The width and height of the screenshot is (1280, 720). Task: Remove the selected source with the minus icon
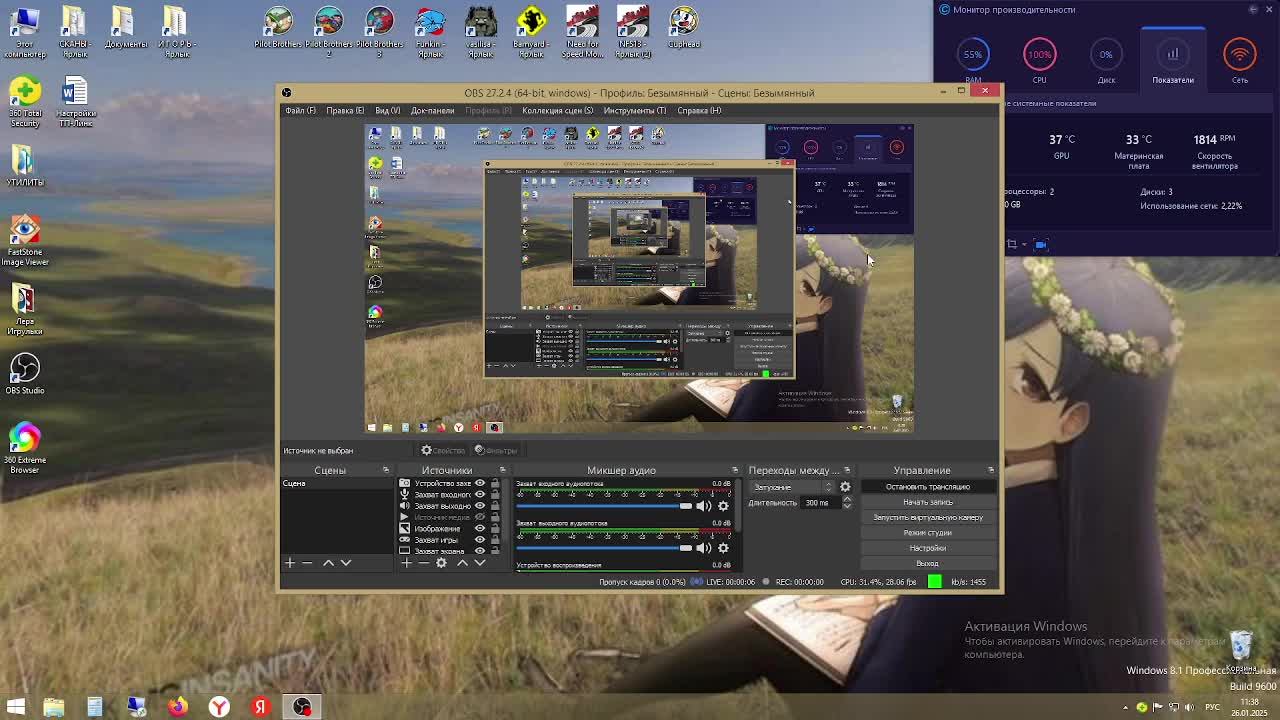[423, 563]
